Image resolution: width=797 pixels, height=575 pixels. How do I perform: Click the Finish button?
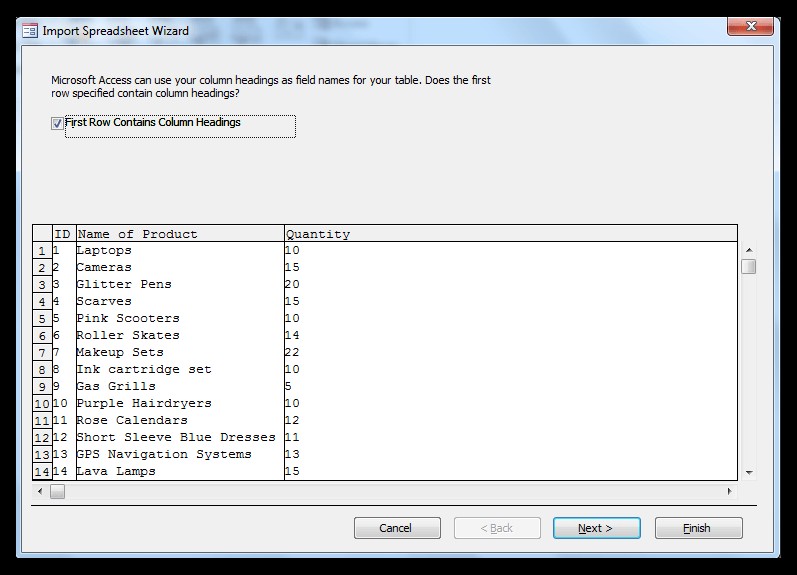point(698,528)
